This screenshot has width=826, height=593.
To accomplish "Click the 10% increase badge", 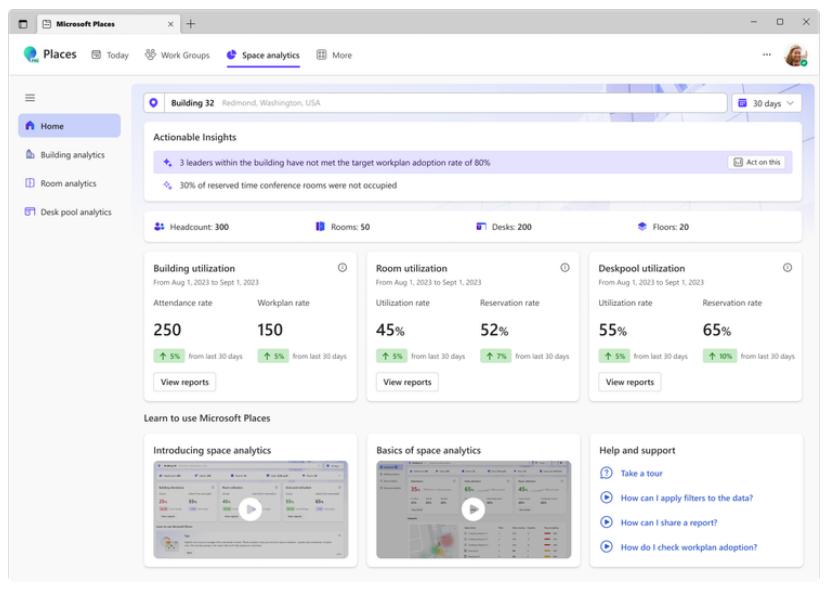I will pyautogui.click(x=720, y=356).
